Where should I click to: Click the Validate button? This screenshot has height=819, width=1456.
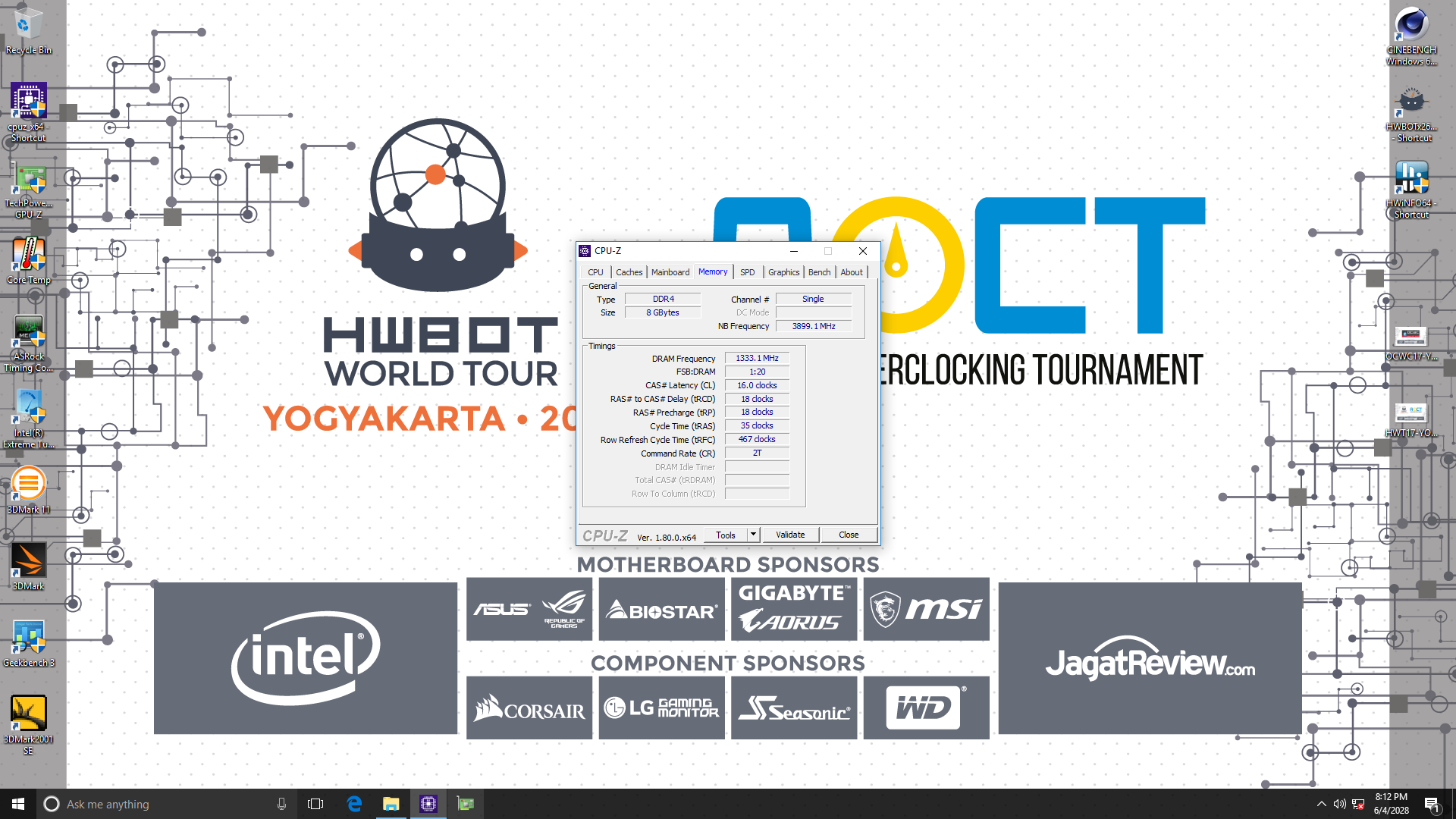tap(790, 535)
